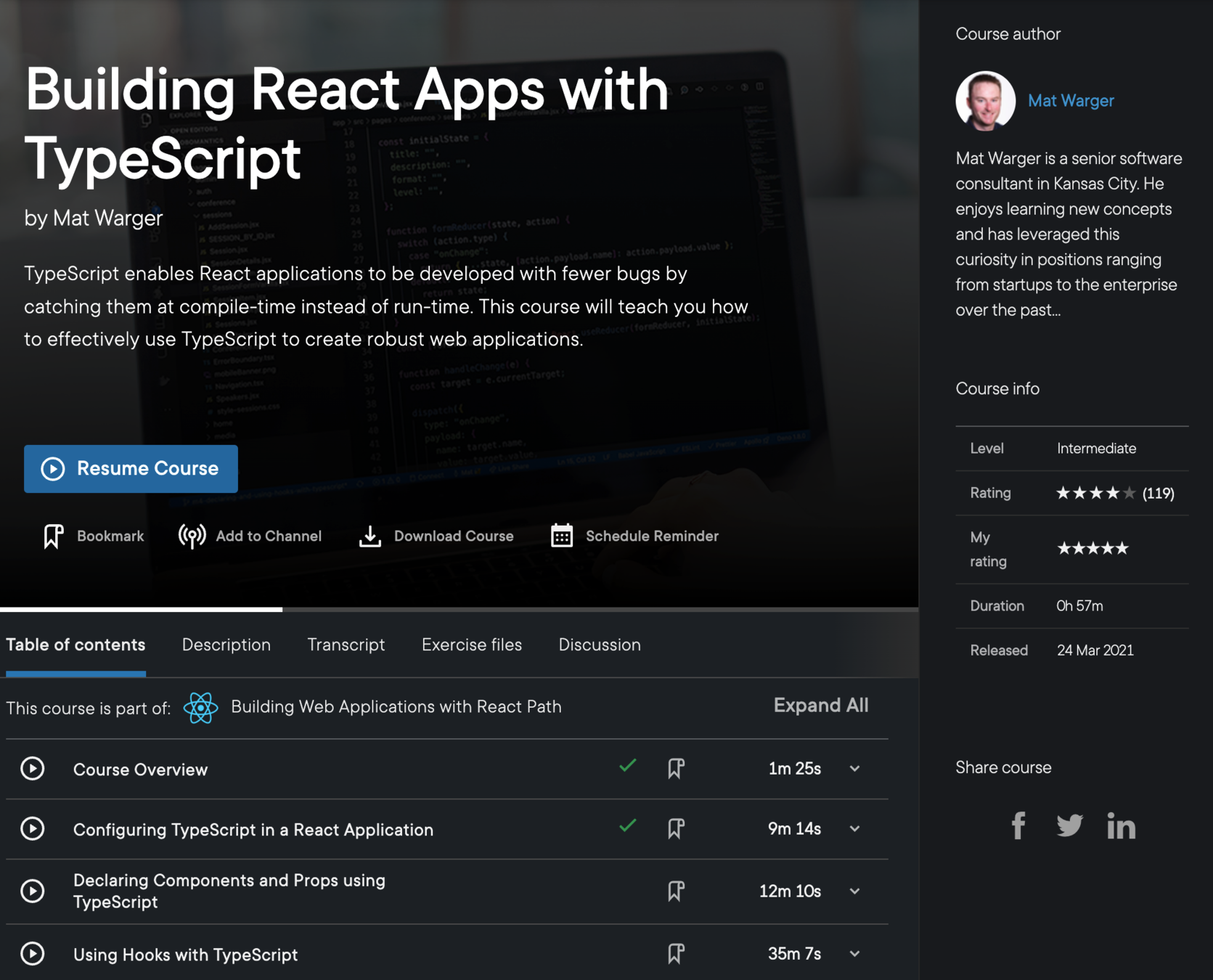Click Declaring Components and Props using TypeScript title
The width and height of the screenshot is (1213, 980).
point(229,891)
